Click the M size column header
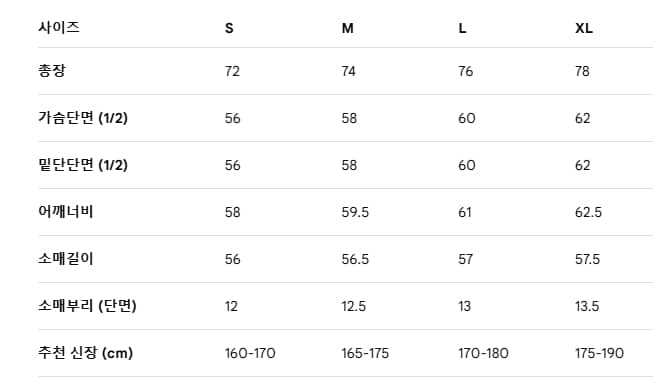Viewport: 653px width, 378px height. [348, 28]
